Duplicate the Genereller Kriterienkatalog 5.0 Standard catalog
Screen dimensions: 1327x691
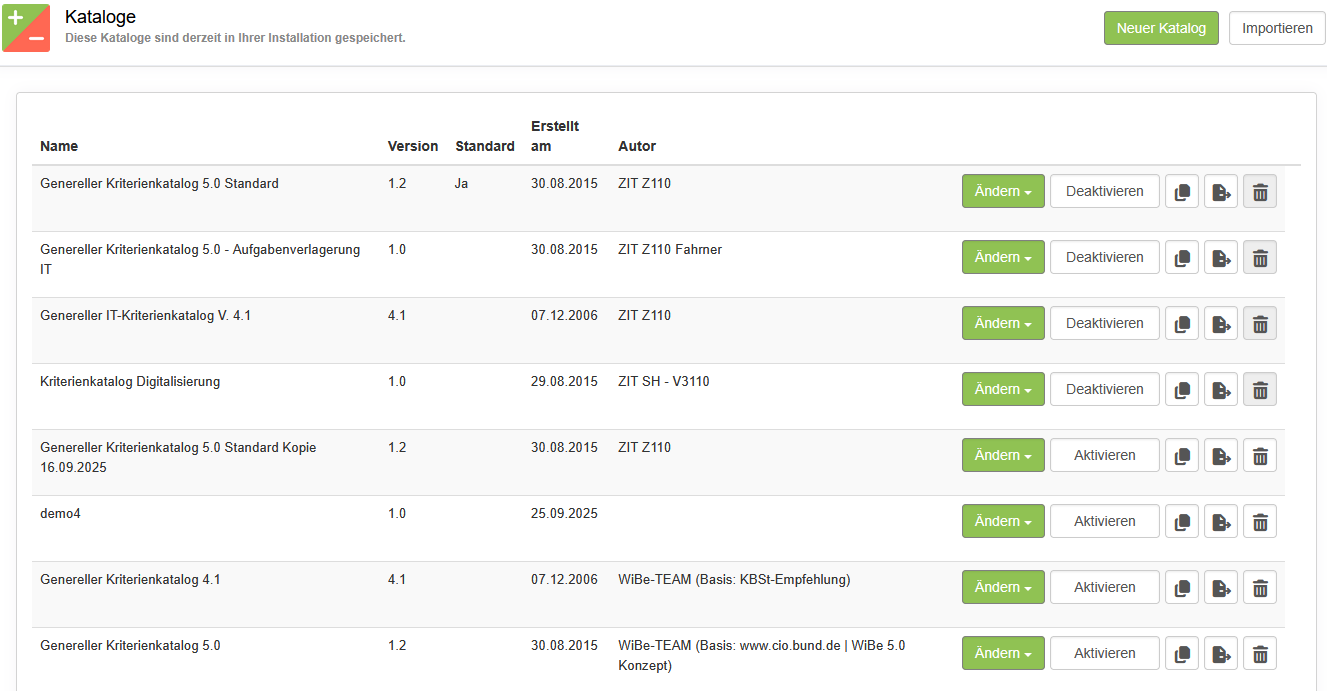coord(1181,192)
